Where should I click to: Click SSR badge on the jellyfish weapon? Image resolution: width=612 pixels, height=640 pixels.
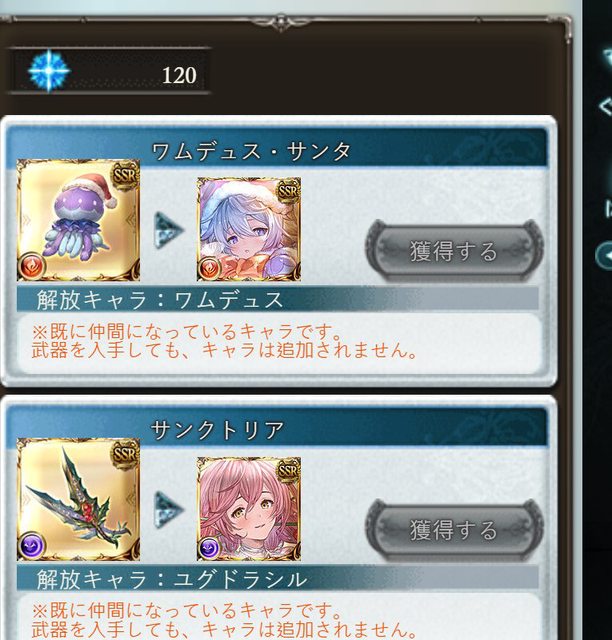(125, 176)
